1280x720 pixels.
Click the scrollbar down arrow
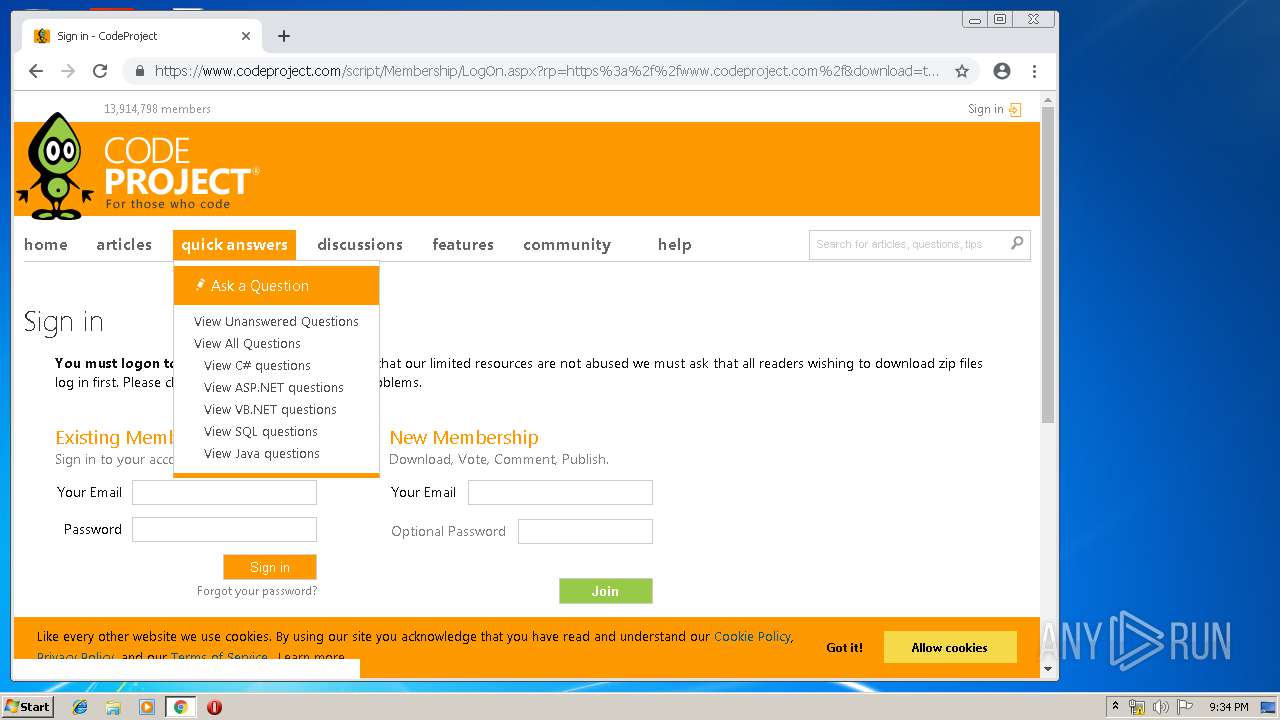point(1048,668)
